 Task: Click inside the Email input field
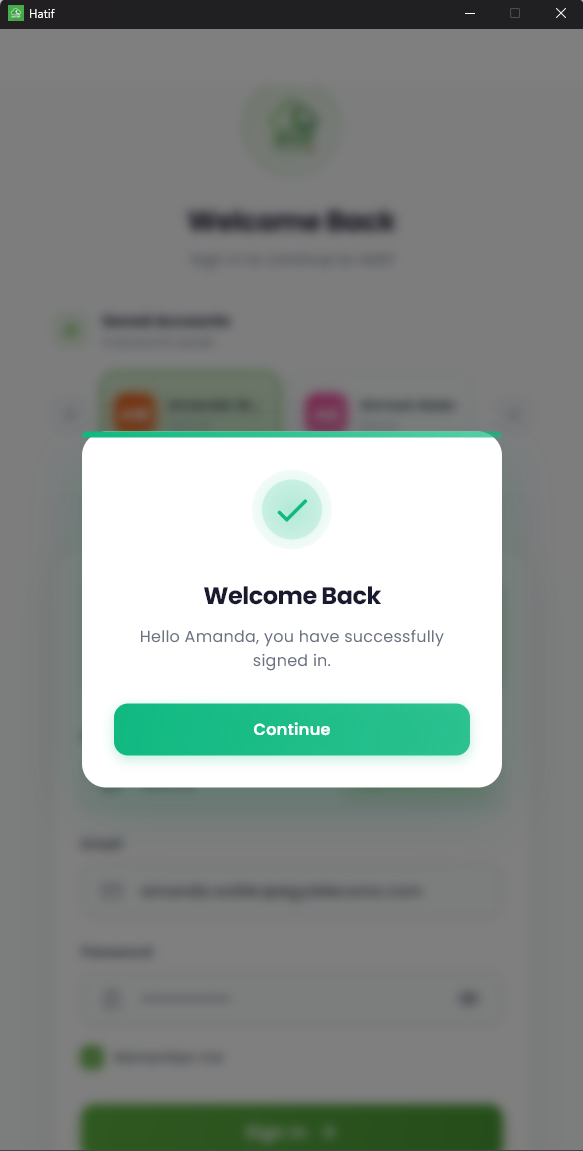click(x=291, y=890)
